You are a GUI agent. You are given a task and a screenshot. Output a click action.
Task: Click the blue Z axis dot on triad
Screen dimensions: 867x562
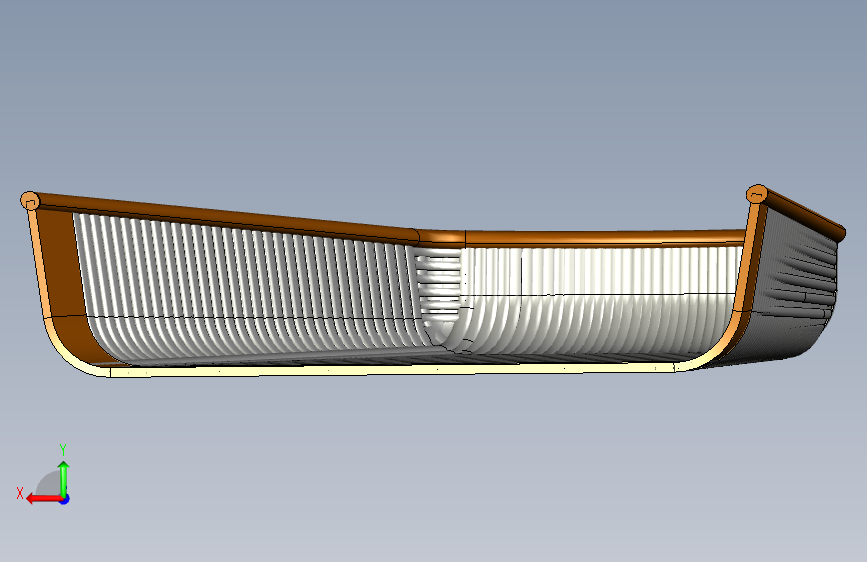(x=65, y=499)
